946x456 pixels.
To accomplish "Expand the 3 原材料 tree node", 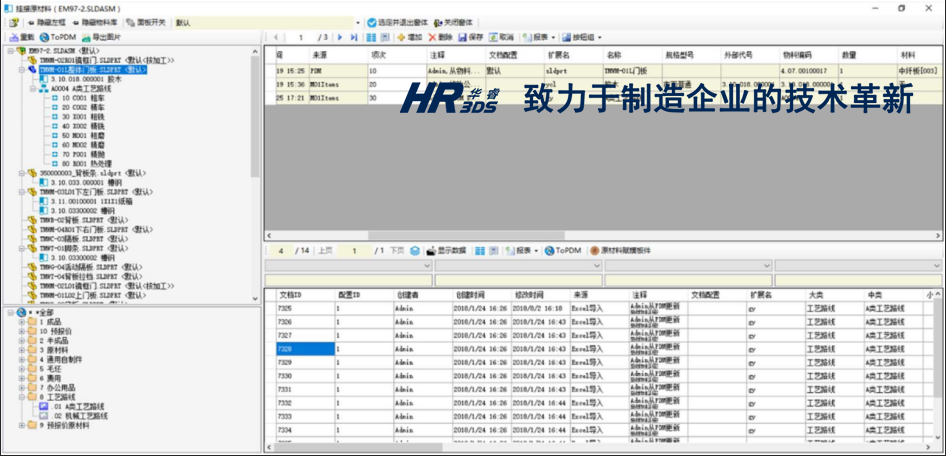I will click(x=22, y=350).
